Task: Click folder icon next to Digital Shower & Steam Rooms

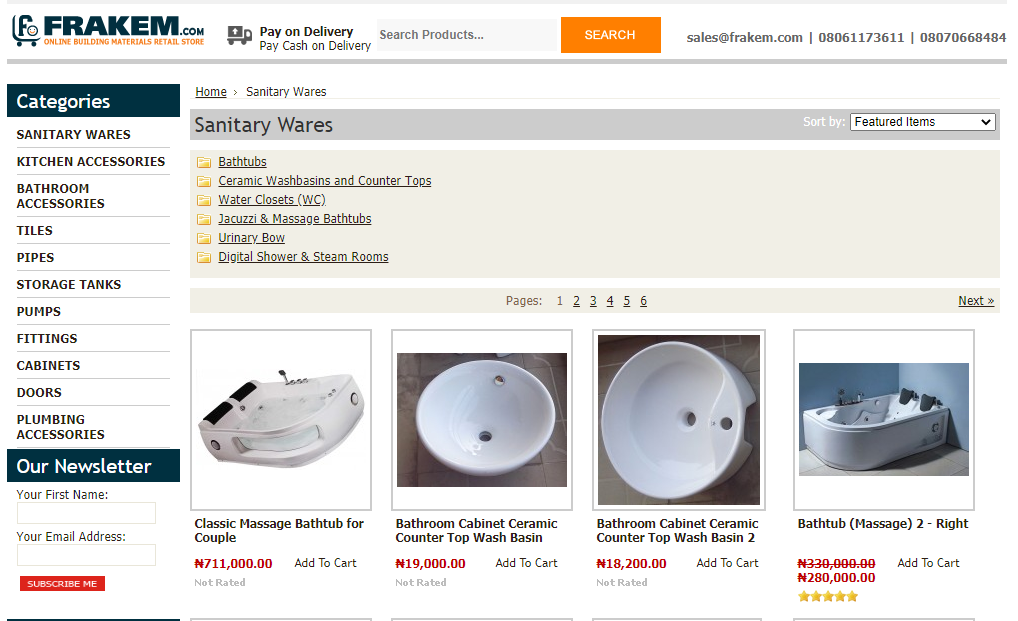Action: pyautogui.click(x=204, y=257)
